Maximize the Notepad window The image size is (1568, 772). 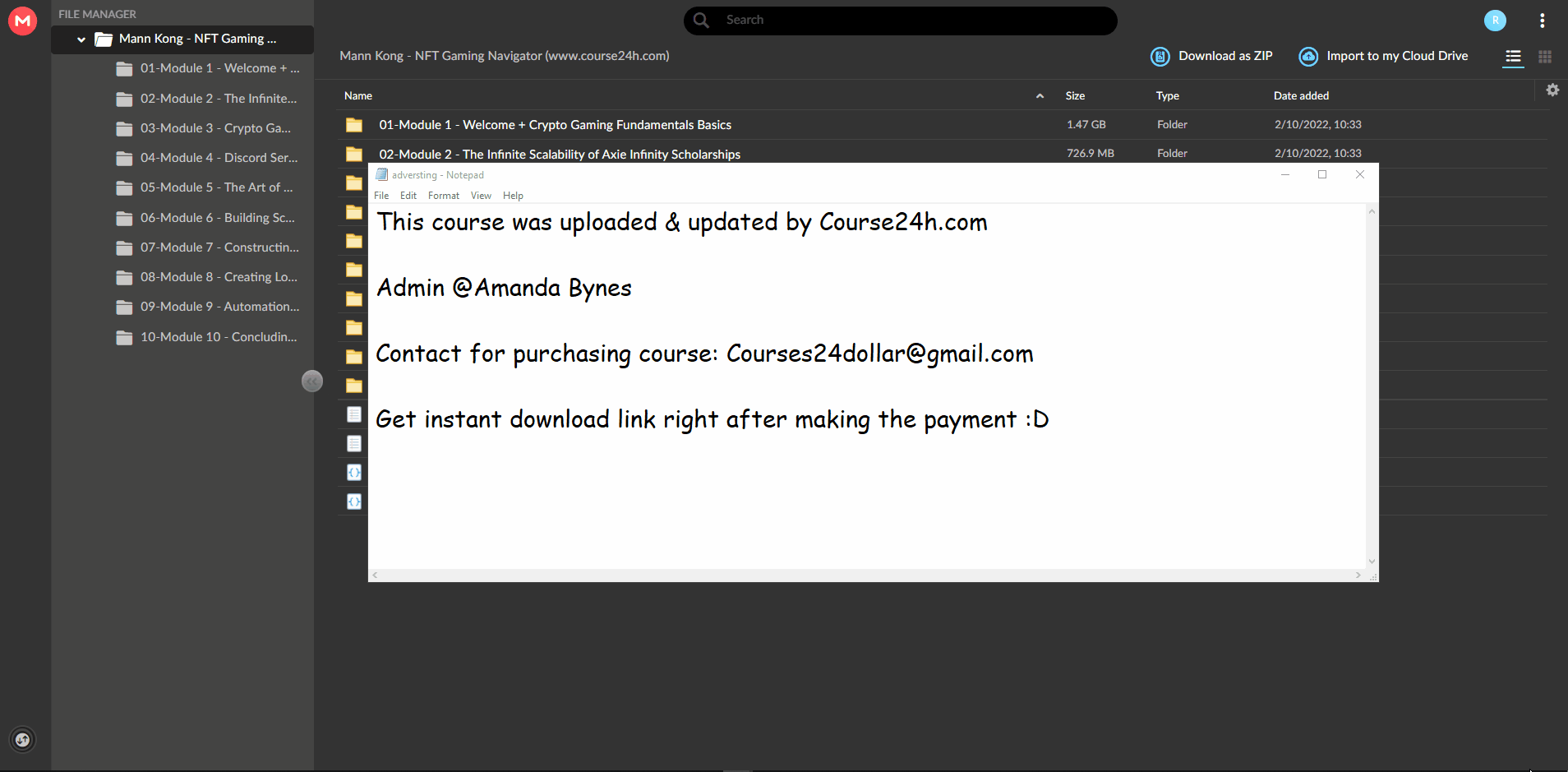tap(1322, 174)
